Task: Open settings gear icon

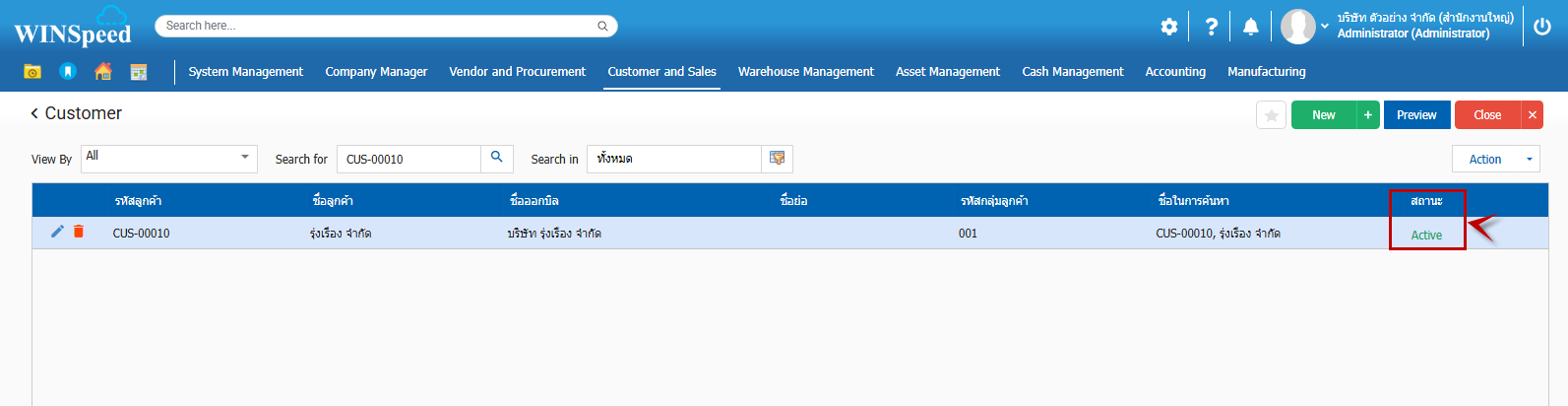Action: (x=1168, y=27)
